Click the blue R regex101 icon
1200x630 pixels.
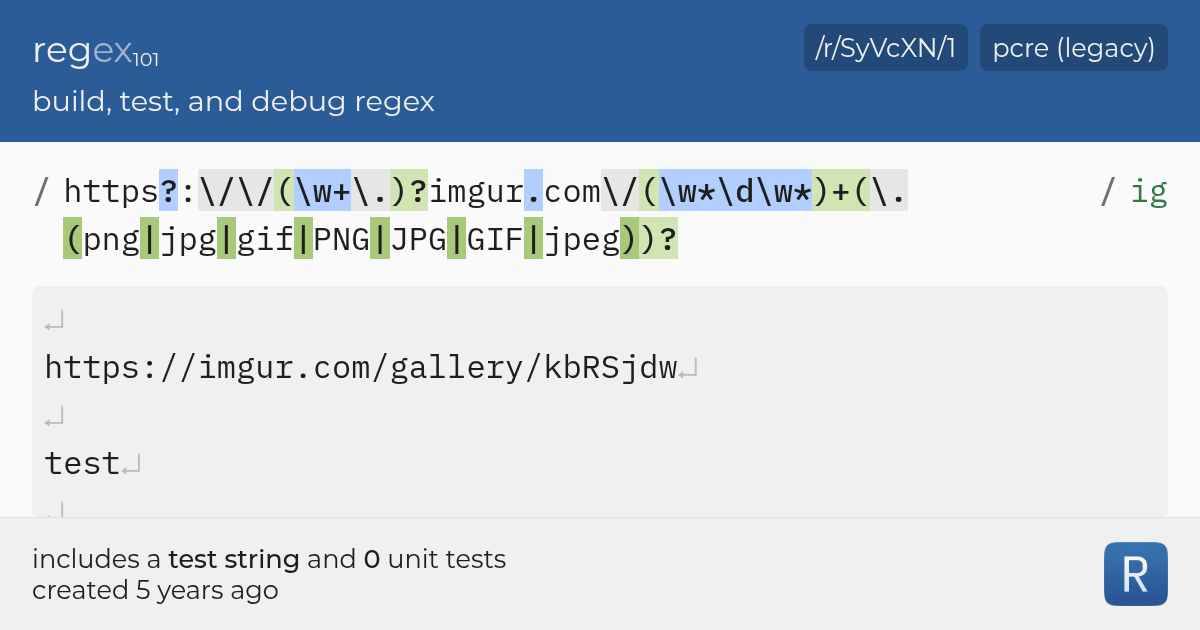pyautogui.click(x=1135, y=574)
